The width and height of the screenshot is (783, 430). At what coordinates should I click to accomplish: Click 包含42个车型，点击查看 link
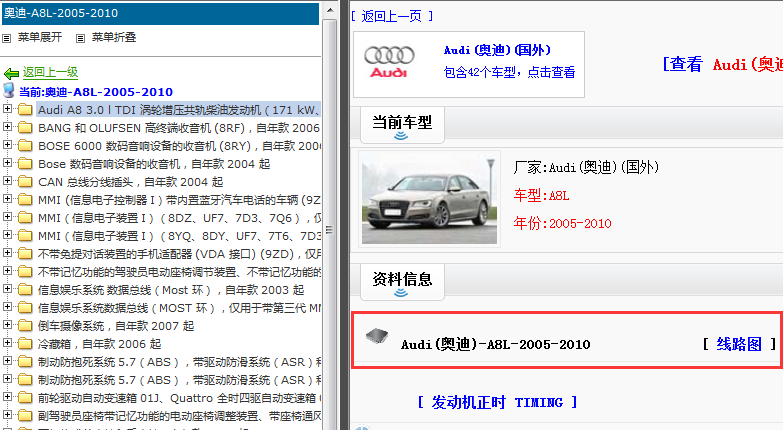point(509,72)
